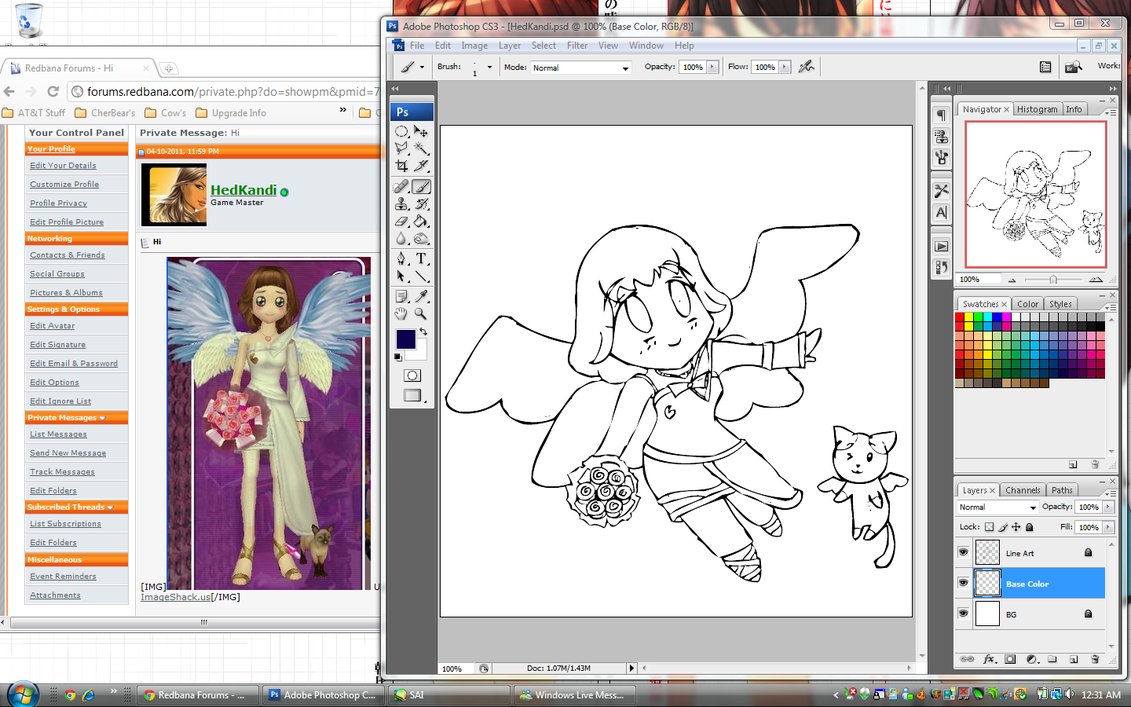The image size is (1131, 707).
Task: Select the Type tool
Action: coord(422,258)
